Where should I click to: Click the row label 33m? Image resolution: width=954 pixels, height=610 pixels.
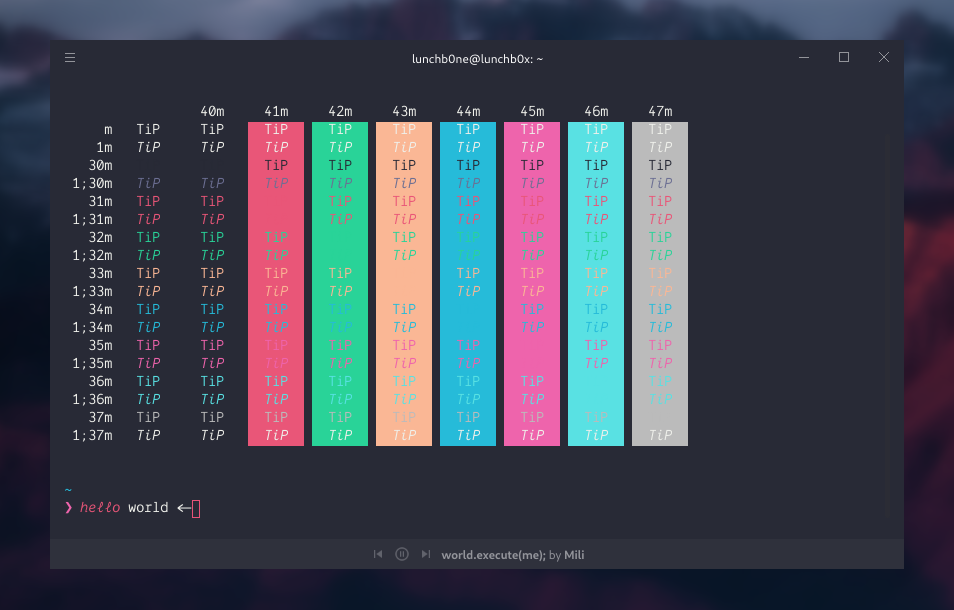[100, 273]
